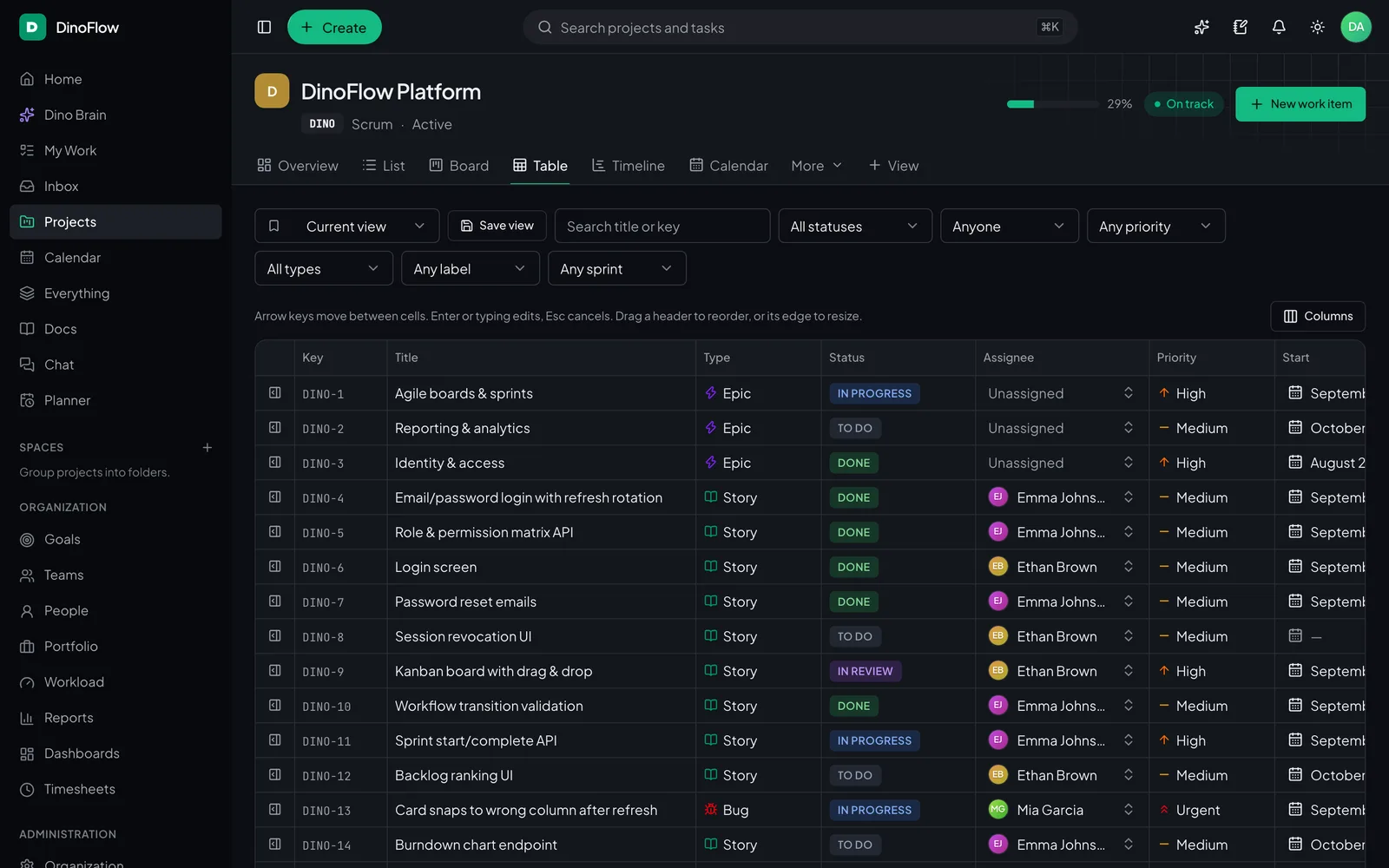1389x868 pixels.
Task: Add a new space with plus icon
Action: (x=207, y=448)
